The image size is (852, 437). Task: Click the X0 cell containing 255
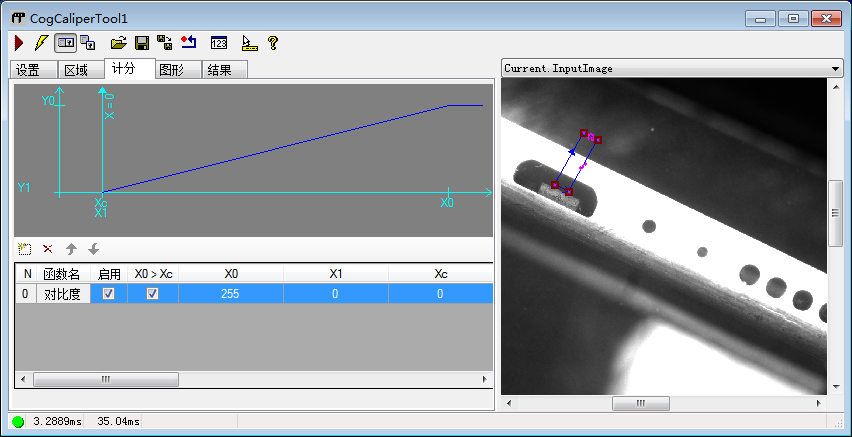(231, 294)
